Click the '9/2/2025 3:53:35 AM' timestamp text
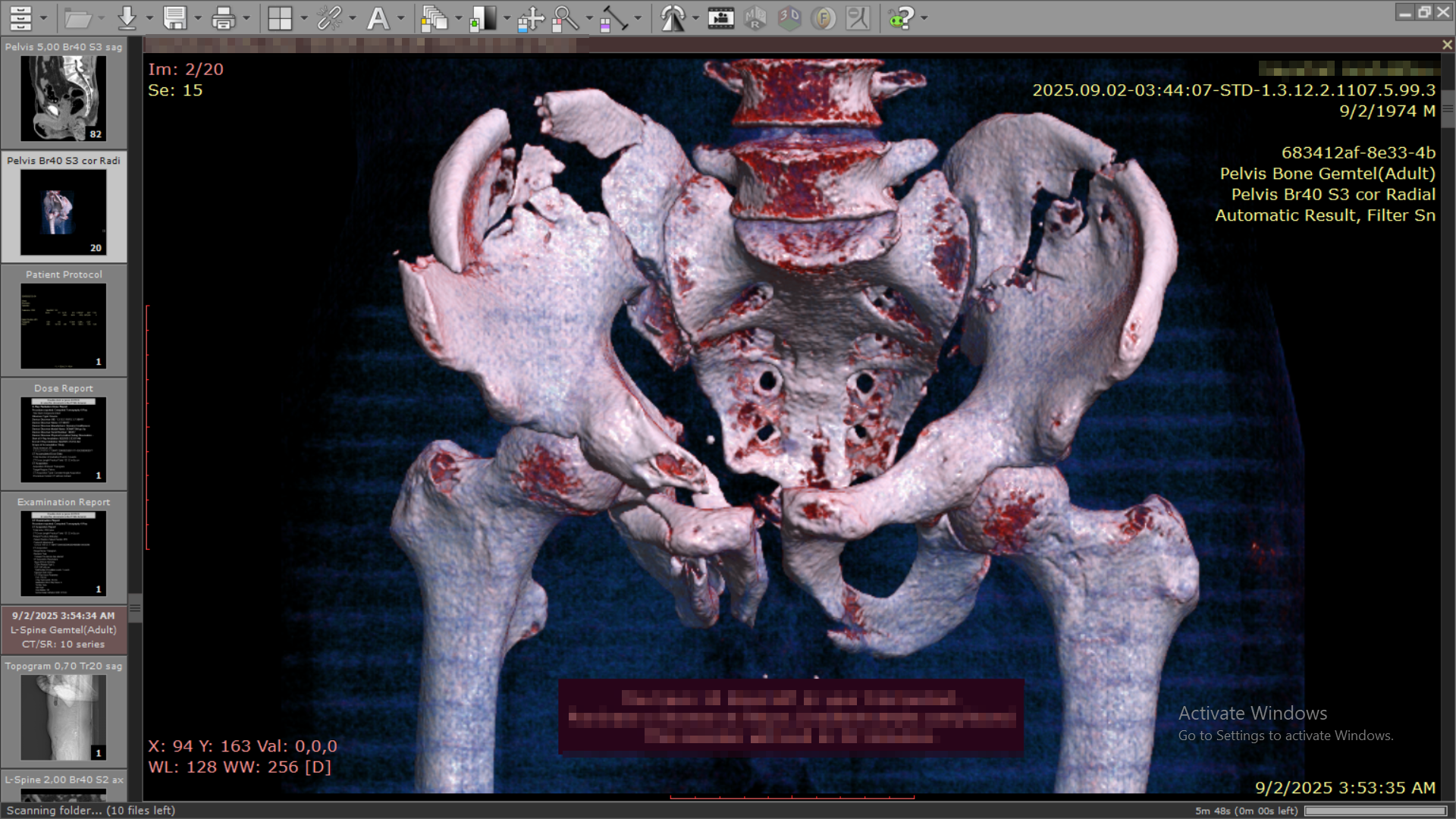The width and height of the screenshot is (1456, 819). click(1345, 788)
